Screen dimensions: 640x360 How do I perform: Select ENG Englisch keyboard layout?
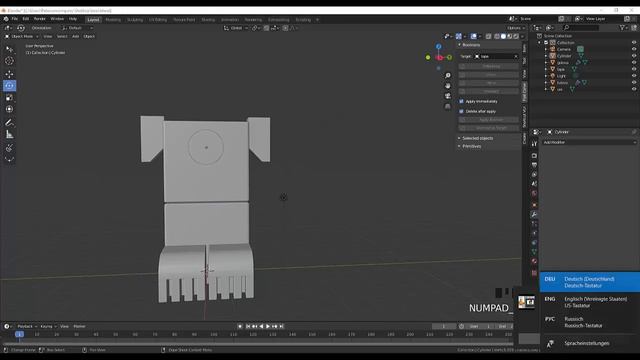point(590,302)
